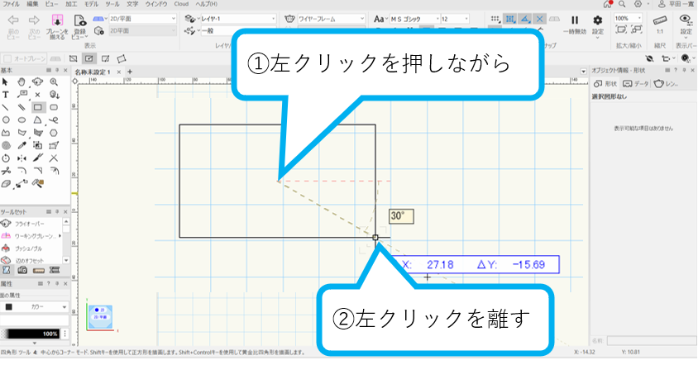698x365 pixels.
Task: Select the Mirror tool
Action: 21,158
